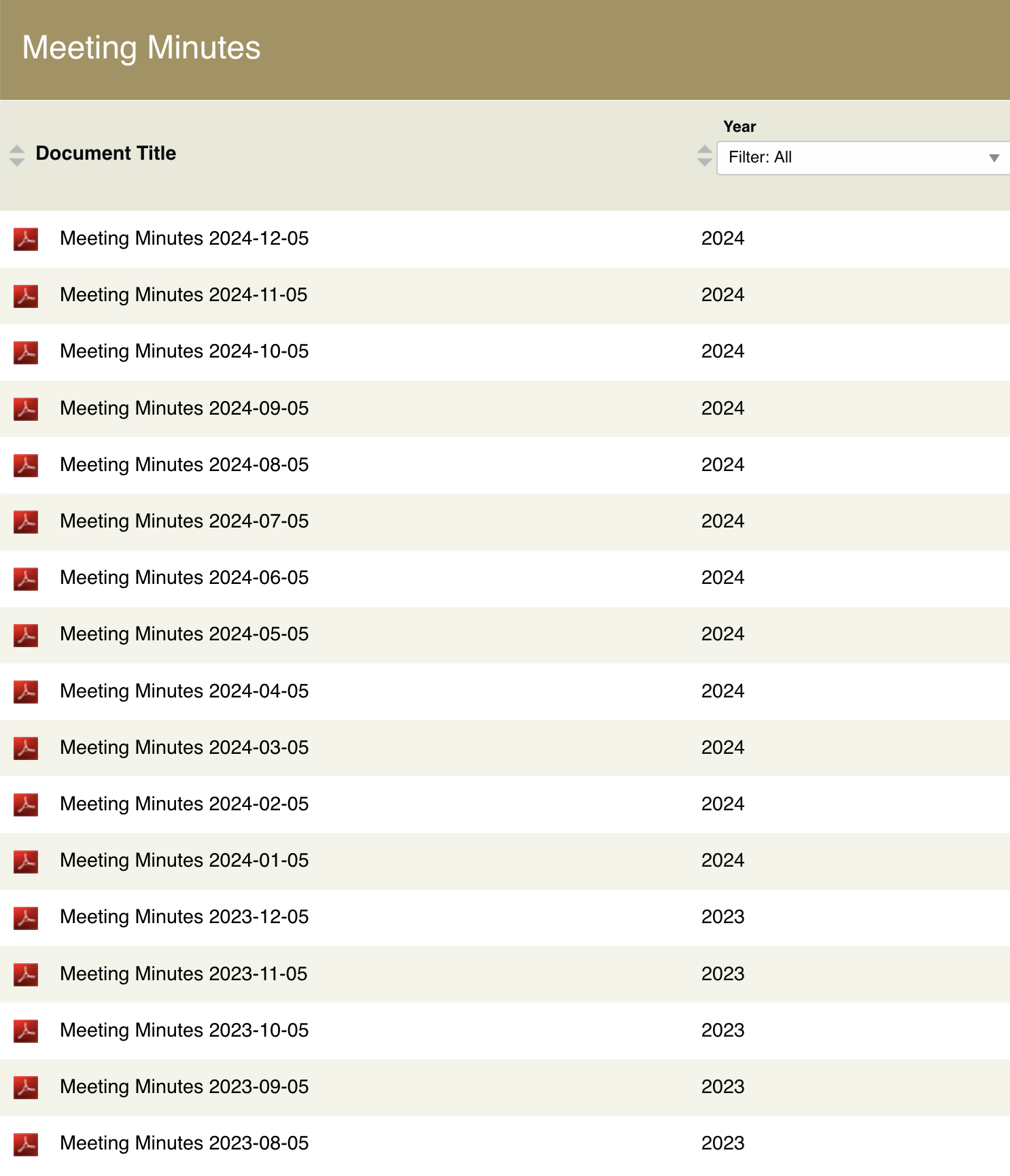This screenshot has height=1176, width=1010.
Task: Open Meeting Minutes 2024-09-05 document
Action: [x=184, y=409]
